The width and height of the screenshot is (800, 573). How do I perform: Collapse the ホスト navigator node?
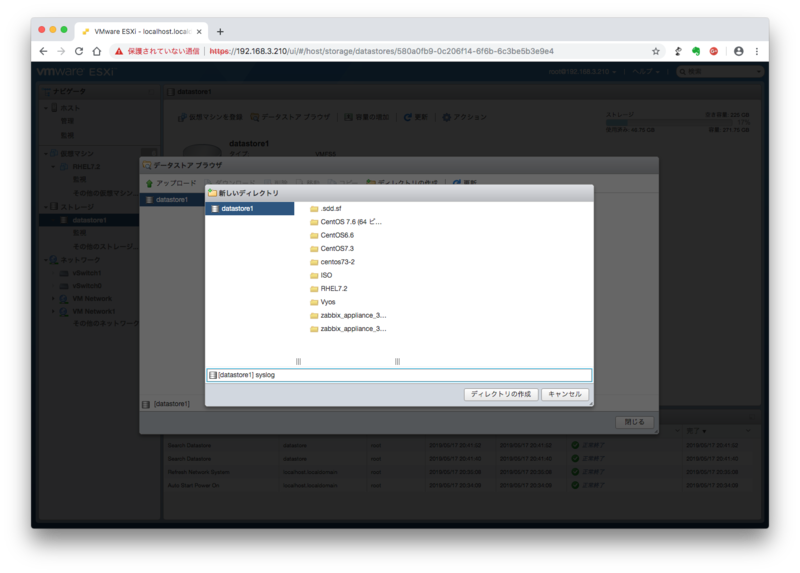46,108
